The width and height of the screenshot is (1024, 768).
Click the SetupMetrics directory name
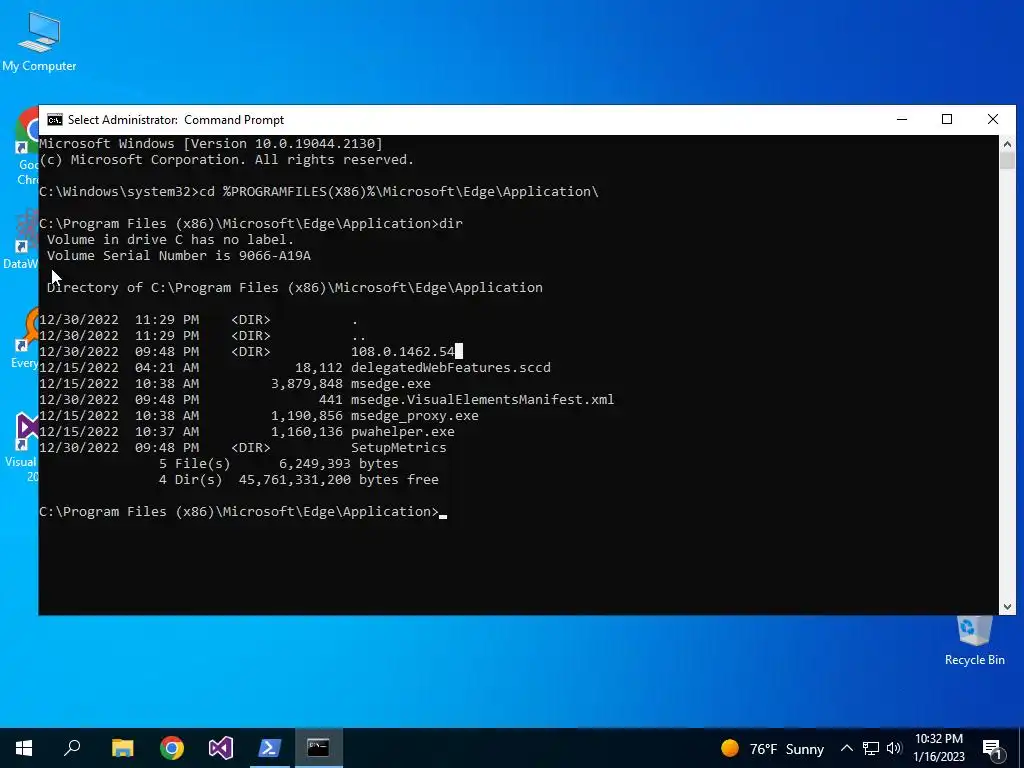398,448
